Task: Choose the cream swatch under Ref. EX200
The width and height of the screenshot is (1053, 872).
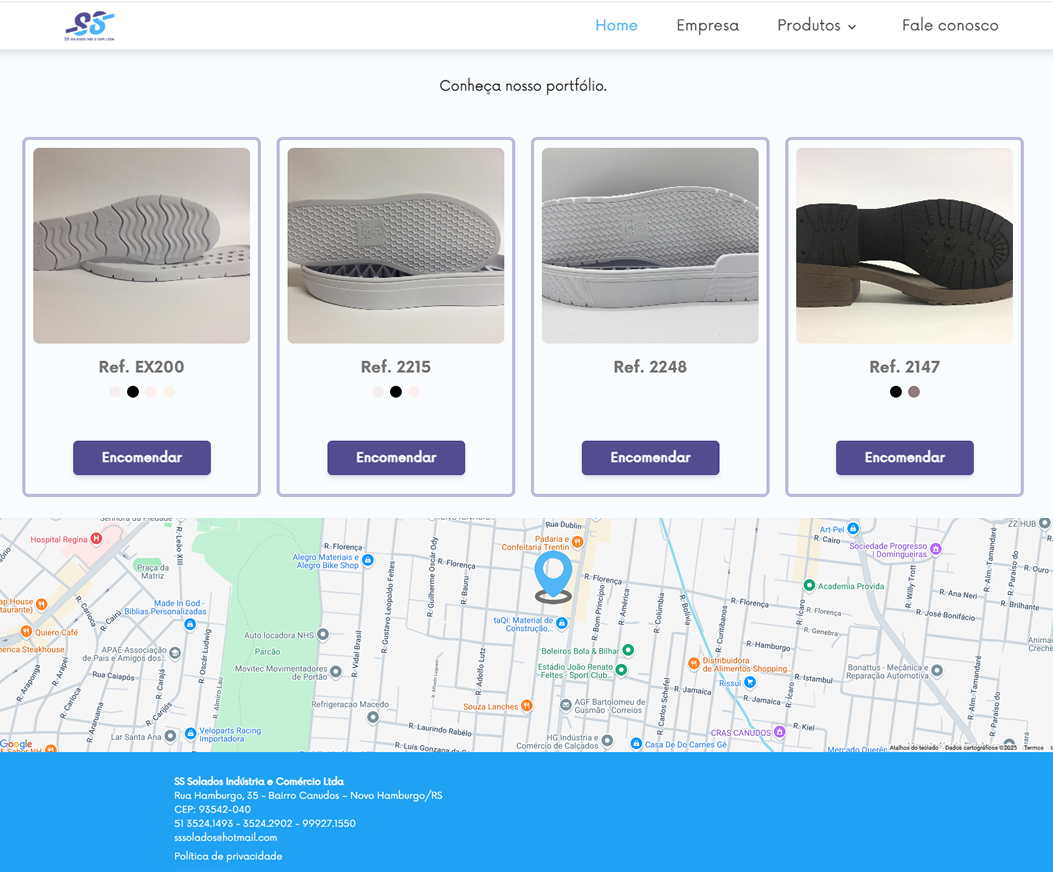Action: pyautogui.click(x=169, y=392)
